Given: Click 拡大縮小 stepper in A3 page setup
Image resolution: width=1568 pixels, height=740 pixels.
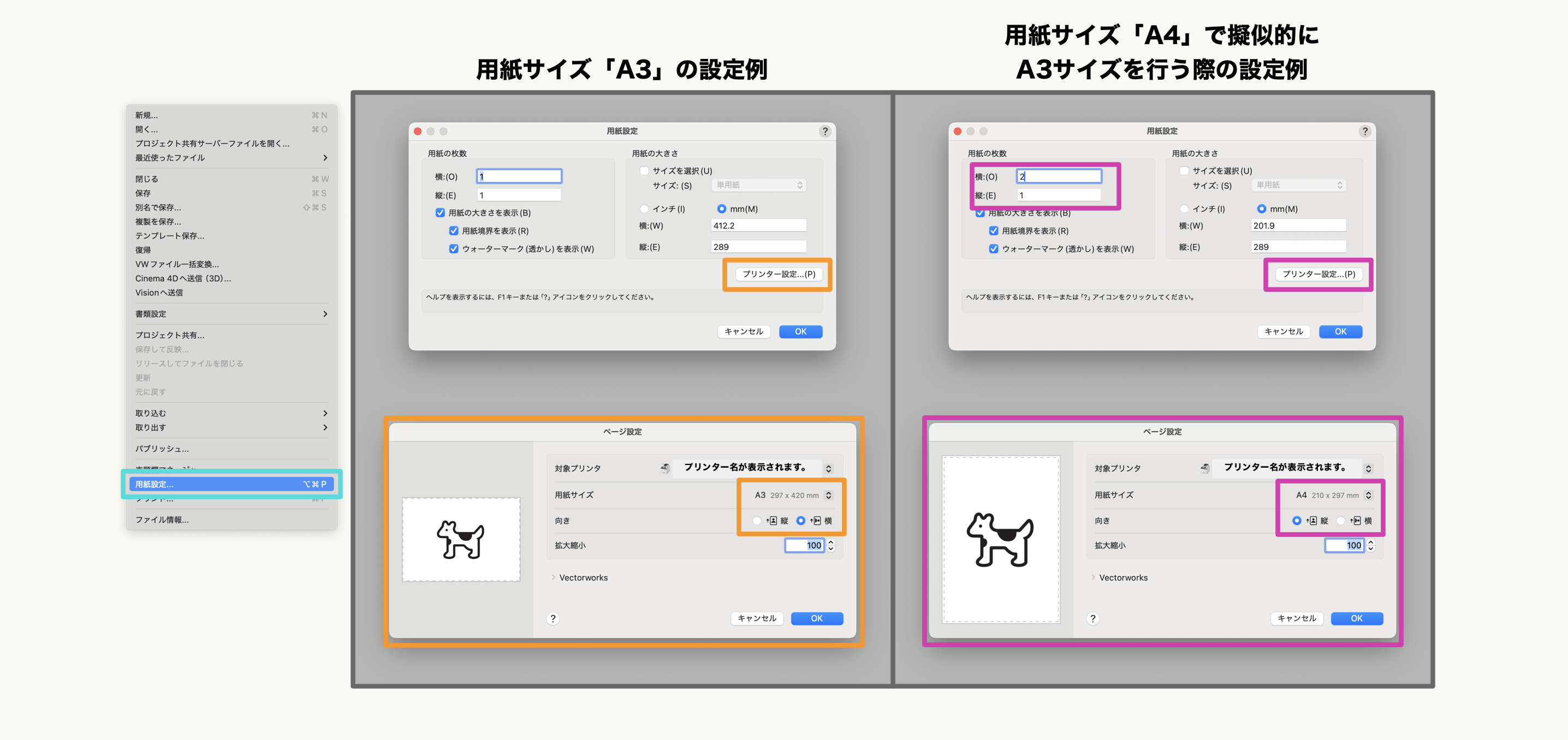Looking at the screenshot, I should (831, 545).
